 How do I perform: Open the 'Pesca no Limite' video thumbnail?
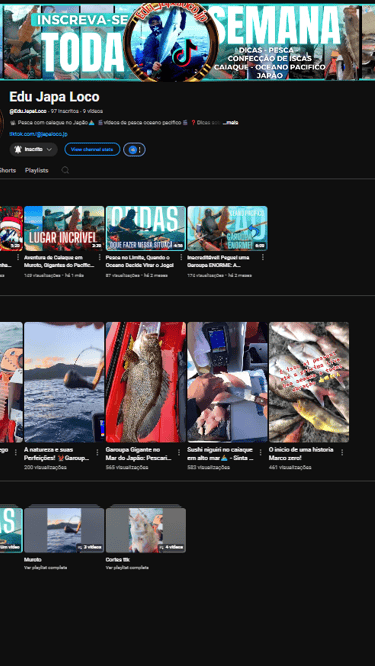click(x=146, y=229)
